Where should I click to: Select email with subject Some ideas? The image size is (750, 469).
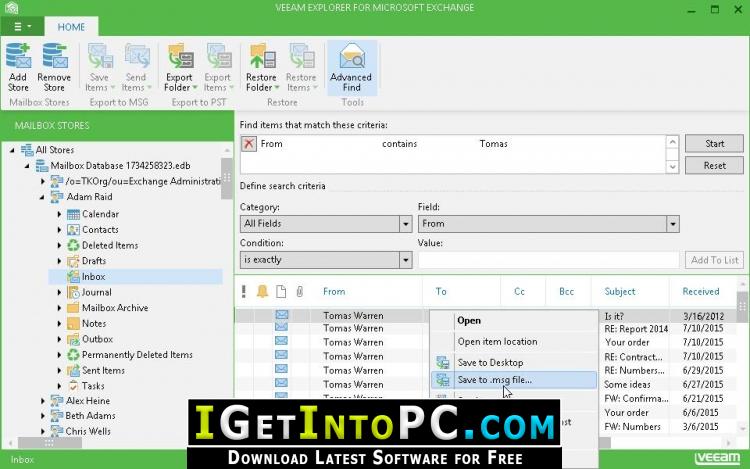tap(627, 385)
